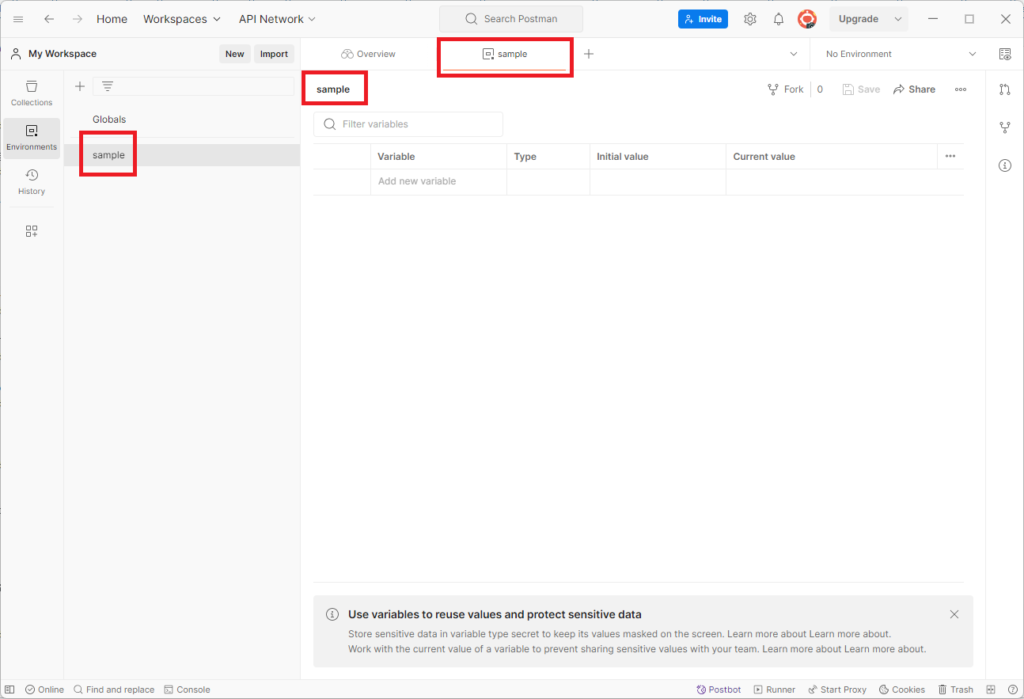Click the Import button
The width and height of the screenshot is (1024, 699).
274,54
